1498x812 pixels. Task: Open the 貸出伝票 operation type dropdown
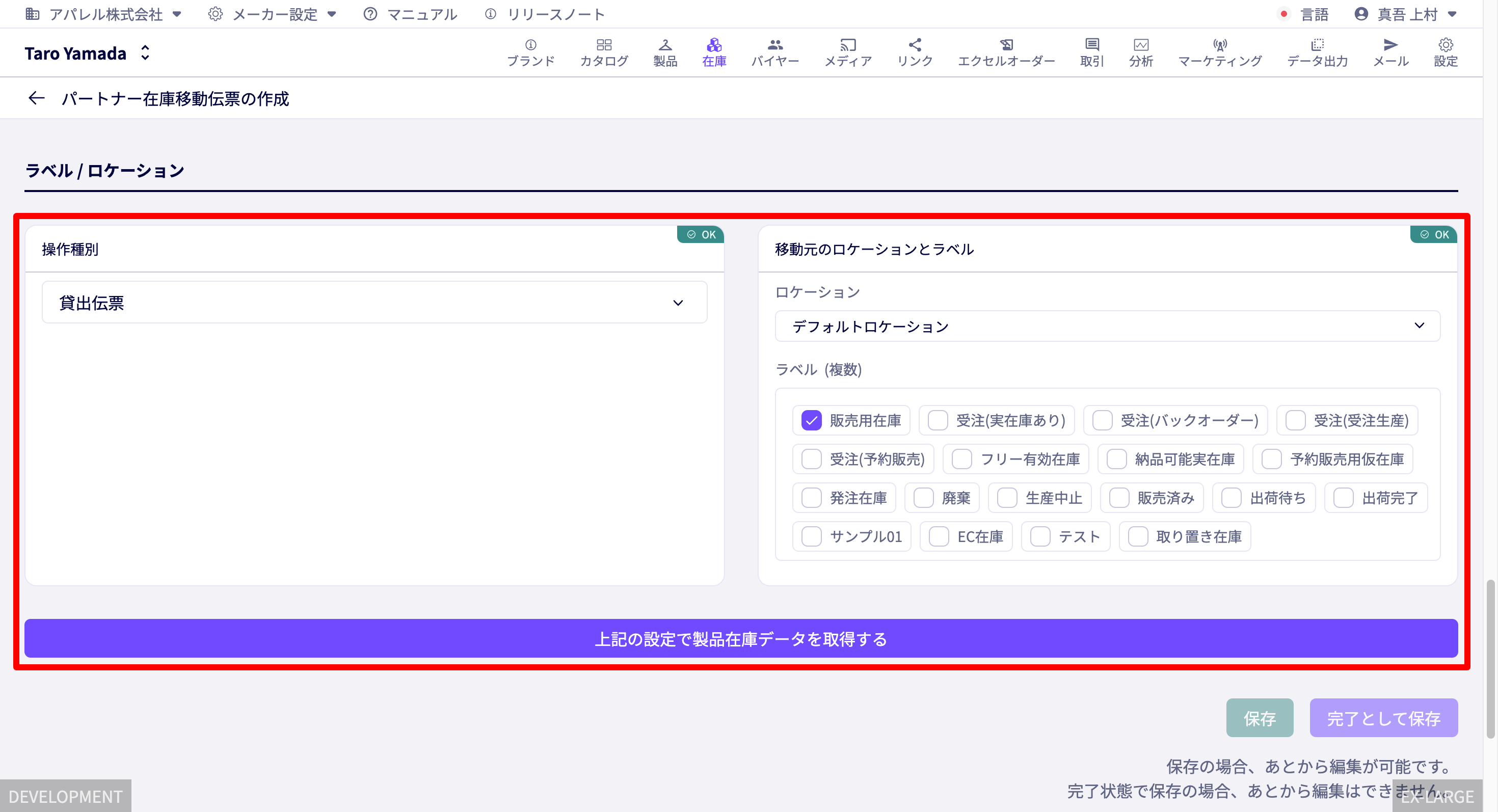[x=374, y=302]
